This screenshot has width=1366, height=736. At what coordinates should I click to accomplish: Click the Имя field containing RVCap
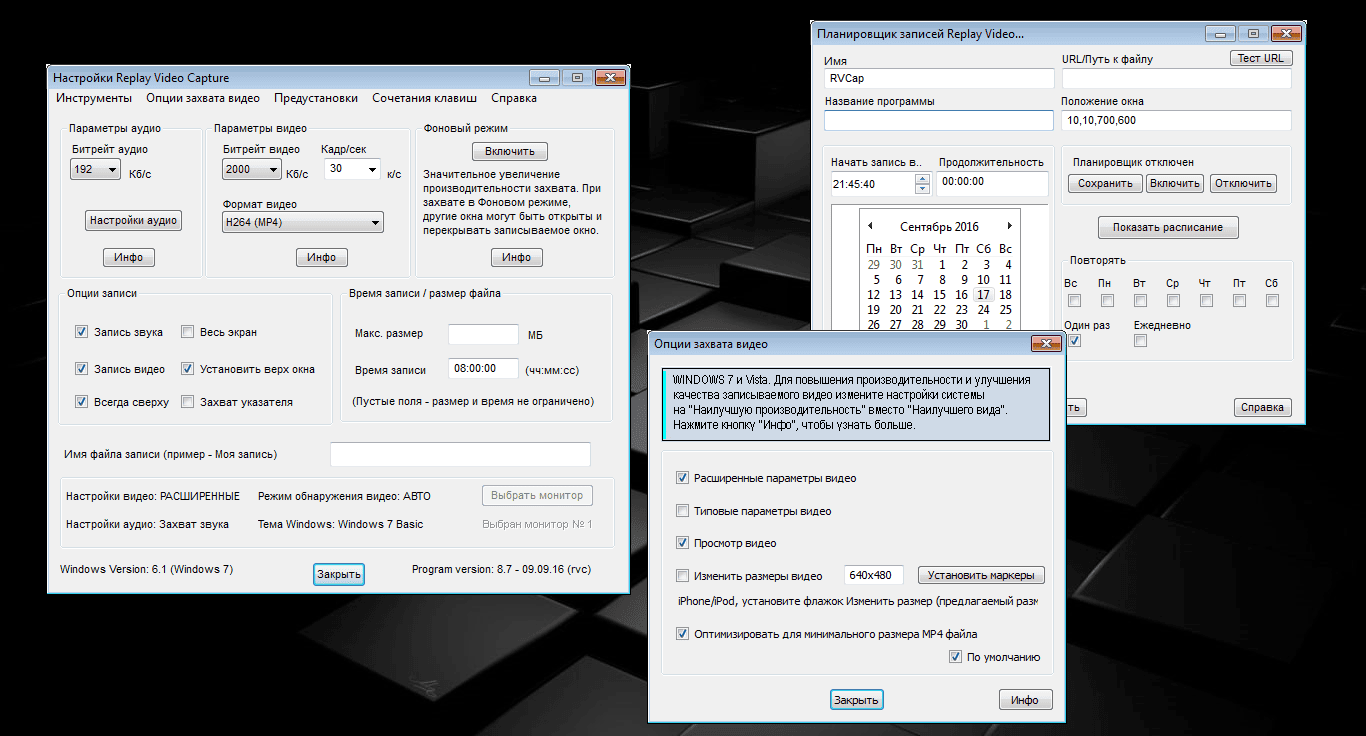pyautogui.click(x=939, y=78)
